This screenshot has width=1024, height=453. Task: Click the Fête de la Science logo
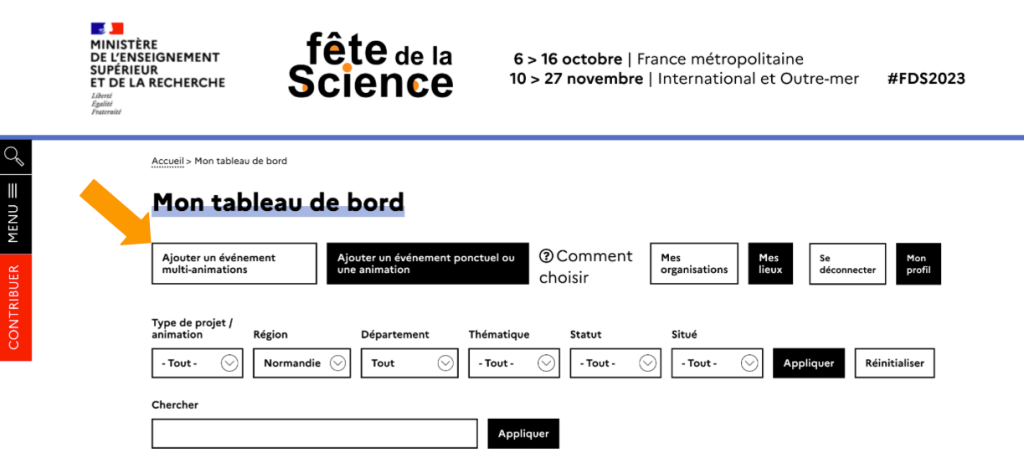click(x=370, y=64)
